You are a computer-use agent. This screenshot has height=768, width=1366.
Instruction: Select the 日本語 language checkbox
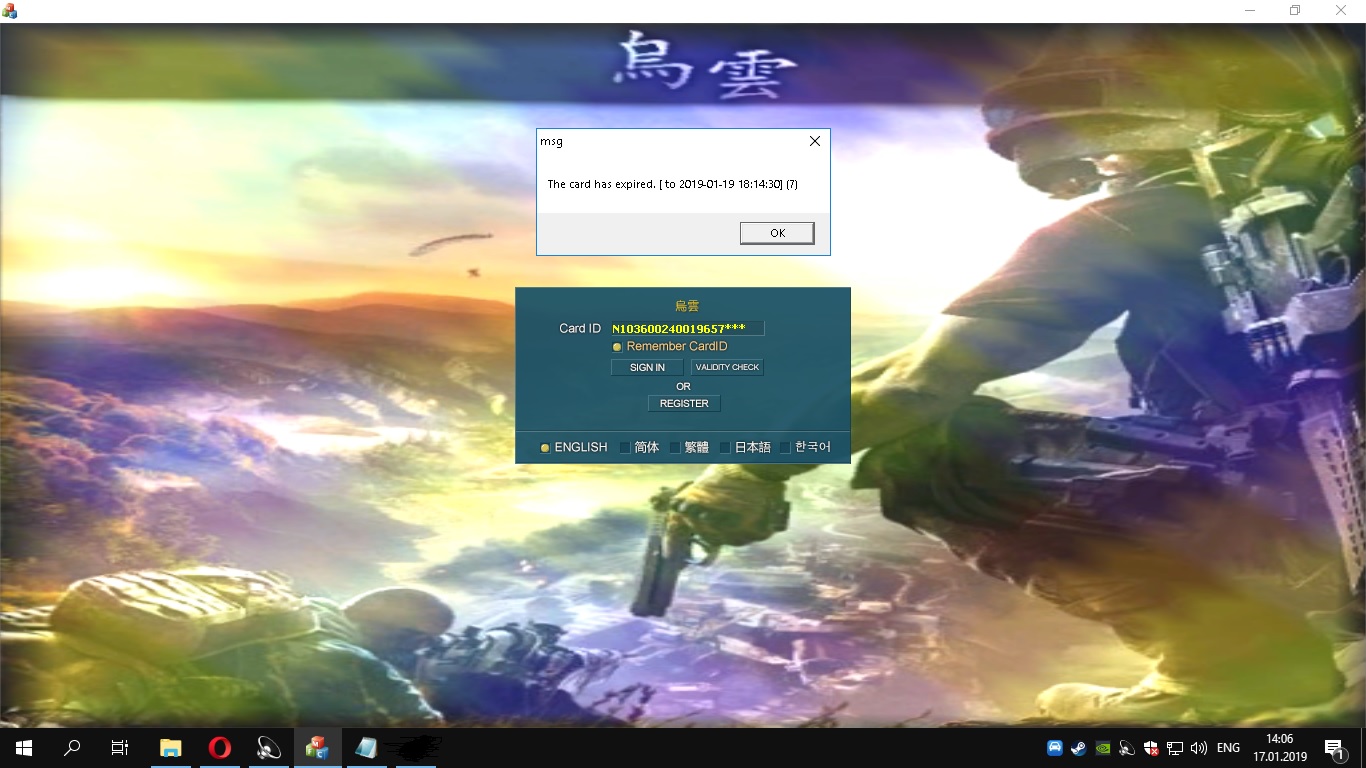pos(725,448)
